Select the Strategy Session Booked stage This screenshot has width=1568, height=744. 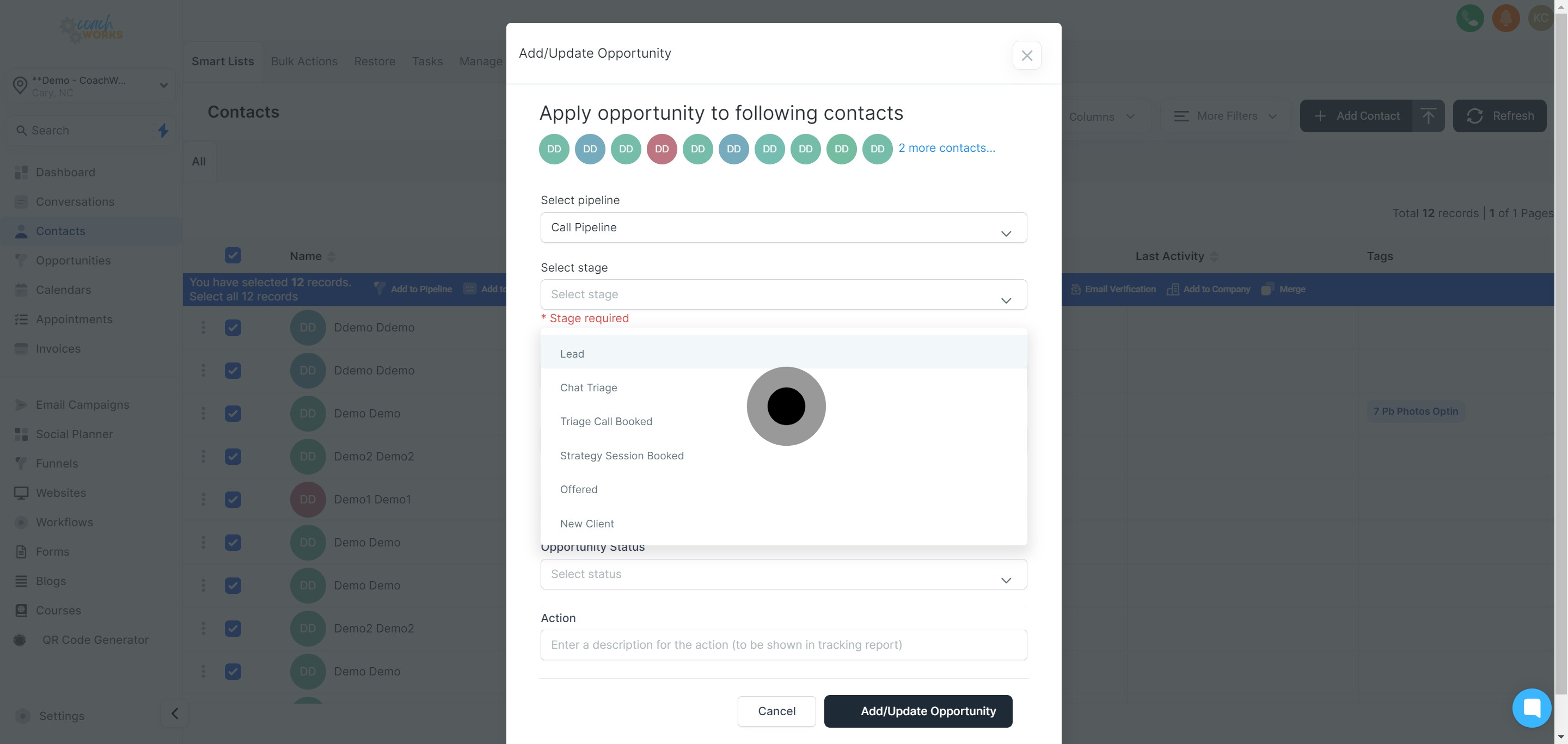621,456
